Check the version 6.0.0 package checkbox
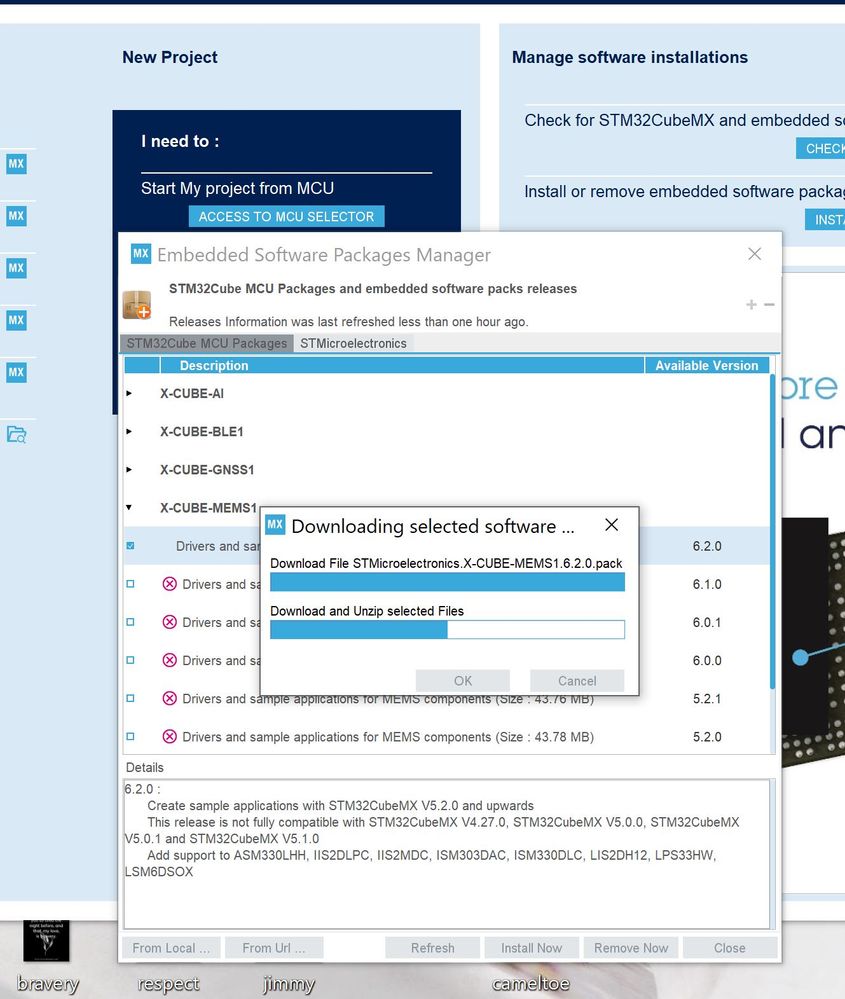Image resolution: width=845 pixels, height=999 pixels. pyautogui.click(x=131, y=660)
